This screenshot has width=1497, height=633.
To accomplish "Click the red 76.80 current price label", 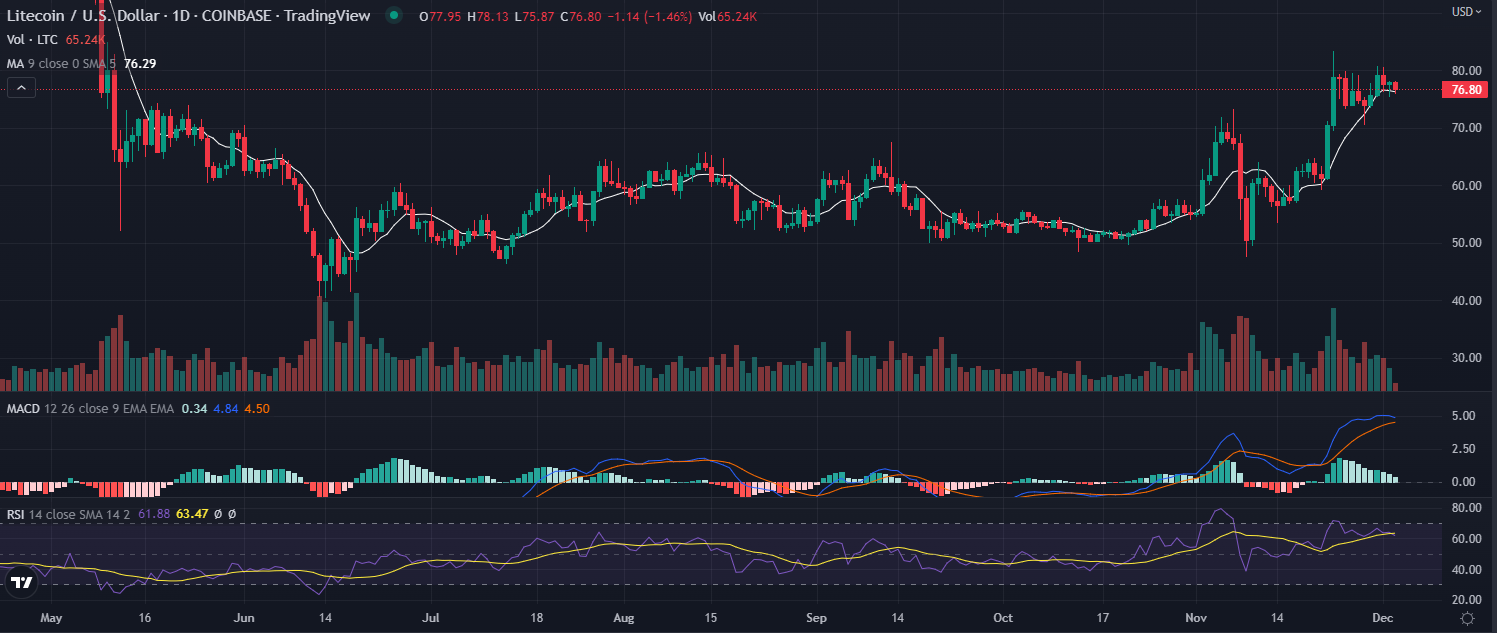I will [1466, 90].
